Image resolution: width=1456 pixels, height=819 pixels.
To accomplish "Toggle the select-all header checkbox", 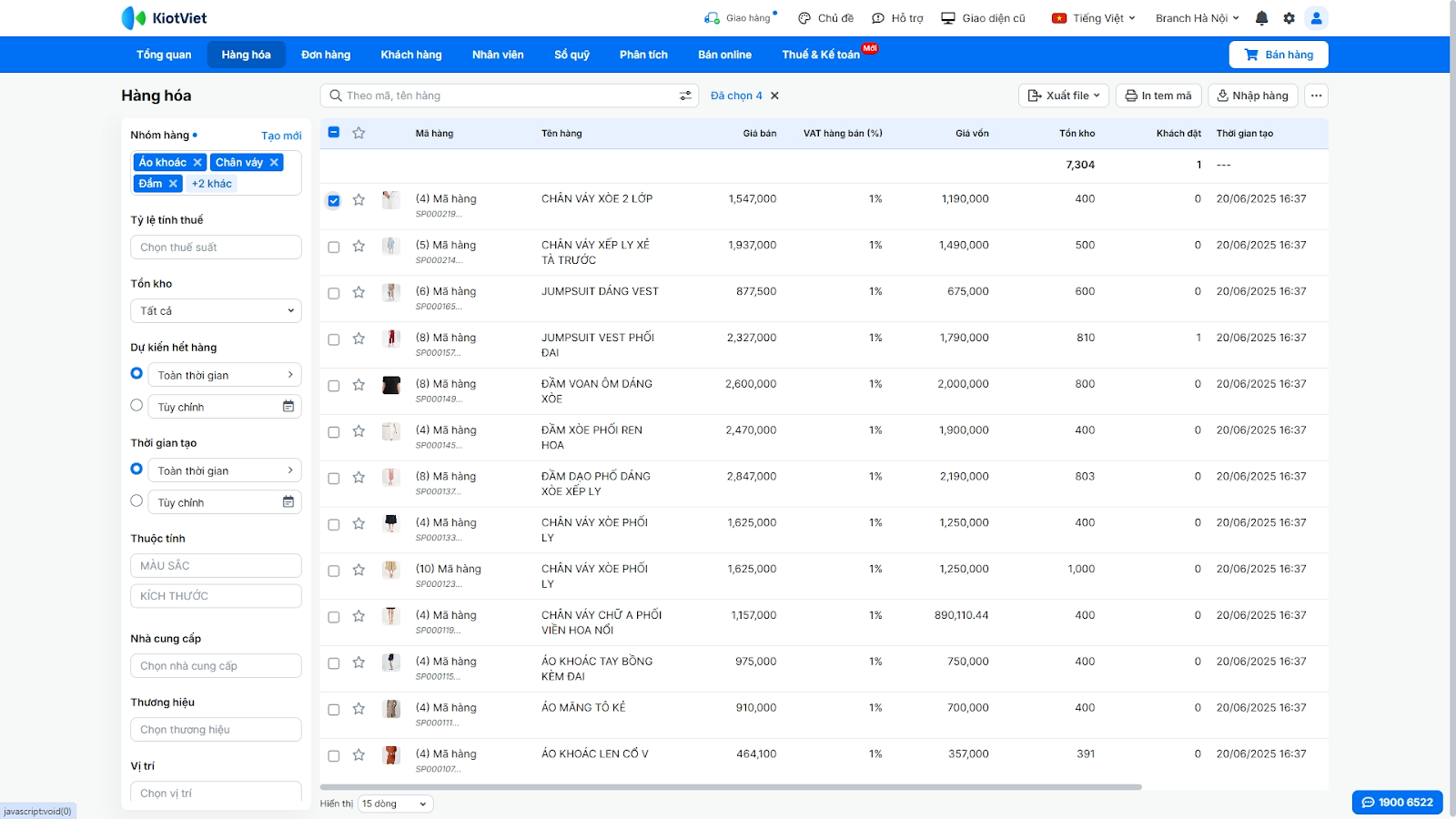I will pos(334,133).
